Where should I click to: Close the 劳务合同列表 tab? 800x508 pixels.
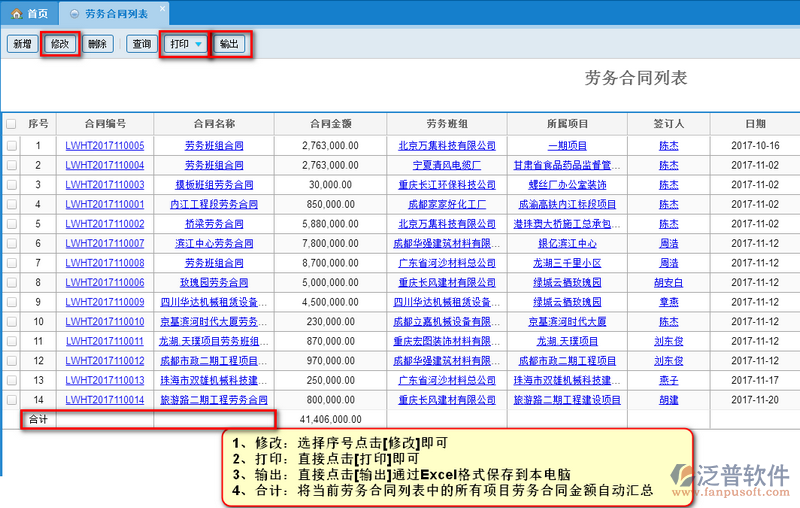pyautogui.click(x=163, y=7)
